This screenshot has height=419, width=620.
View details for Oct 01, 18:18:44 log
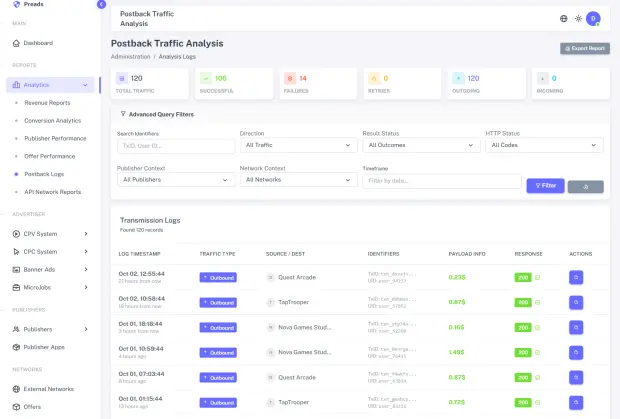click(576, 328)
